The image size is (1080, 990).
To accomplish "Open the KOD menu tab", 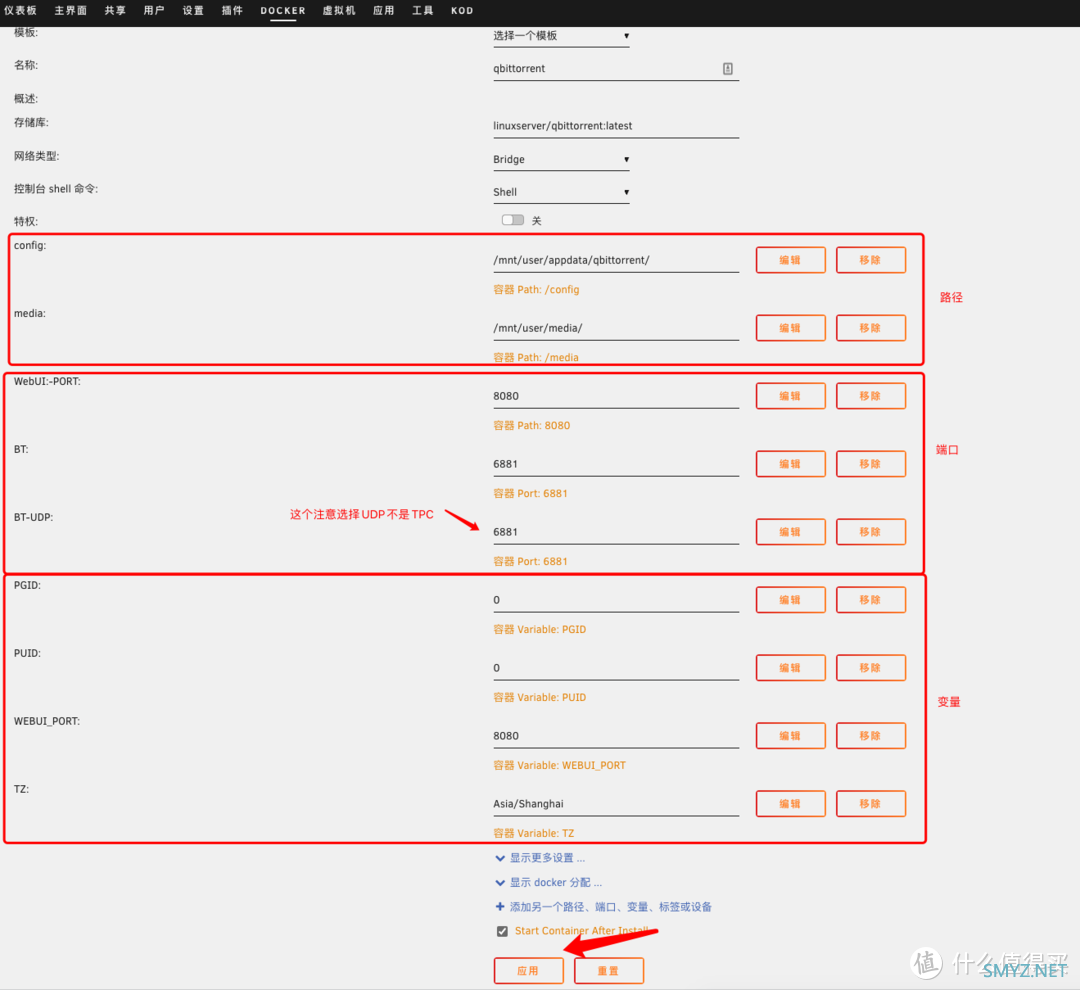I will click(462, 10).
